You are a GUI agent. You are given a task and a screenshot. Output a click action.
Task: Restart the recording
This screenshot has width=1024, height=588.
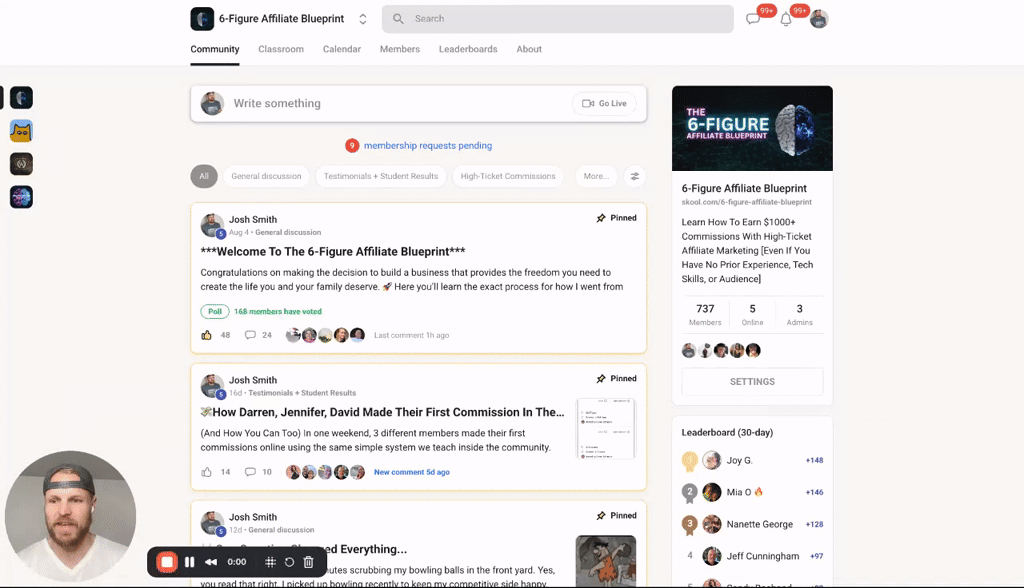289,562
